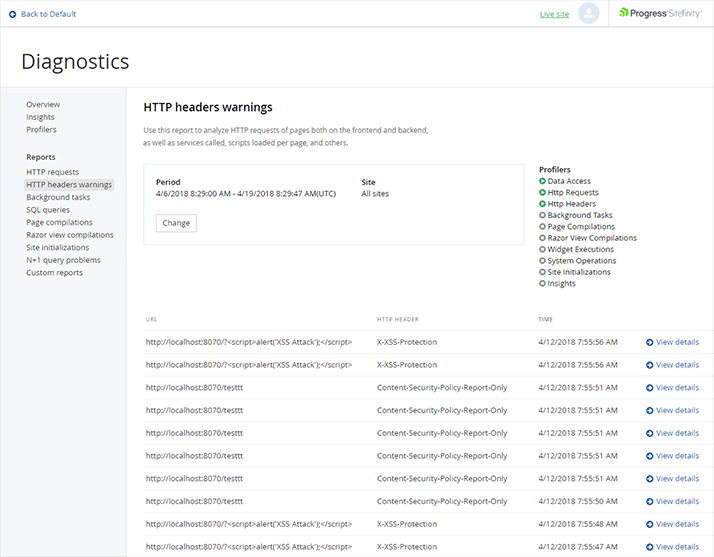Screen dimensions: 714x557
Task: Open N+1 query problems report
Action: [63, 260]
